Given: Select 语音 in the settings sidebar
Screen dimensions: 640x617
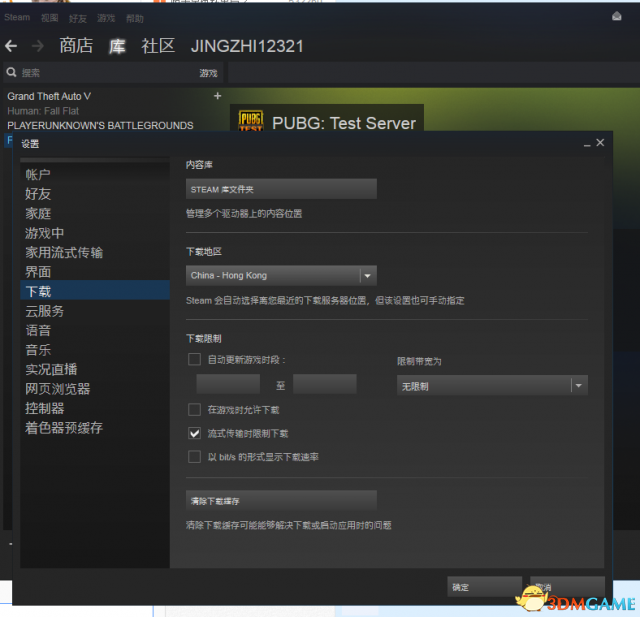Looking at the screenshot, I should 95,331.
